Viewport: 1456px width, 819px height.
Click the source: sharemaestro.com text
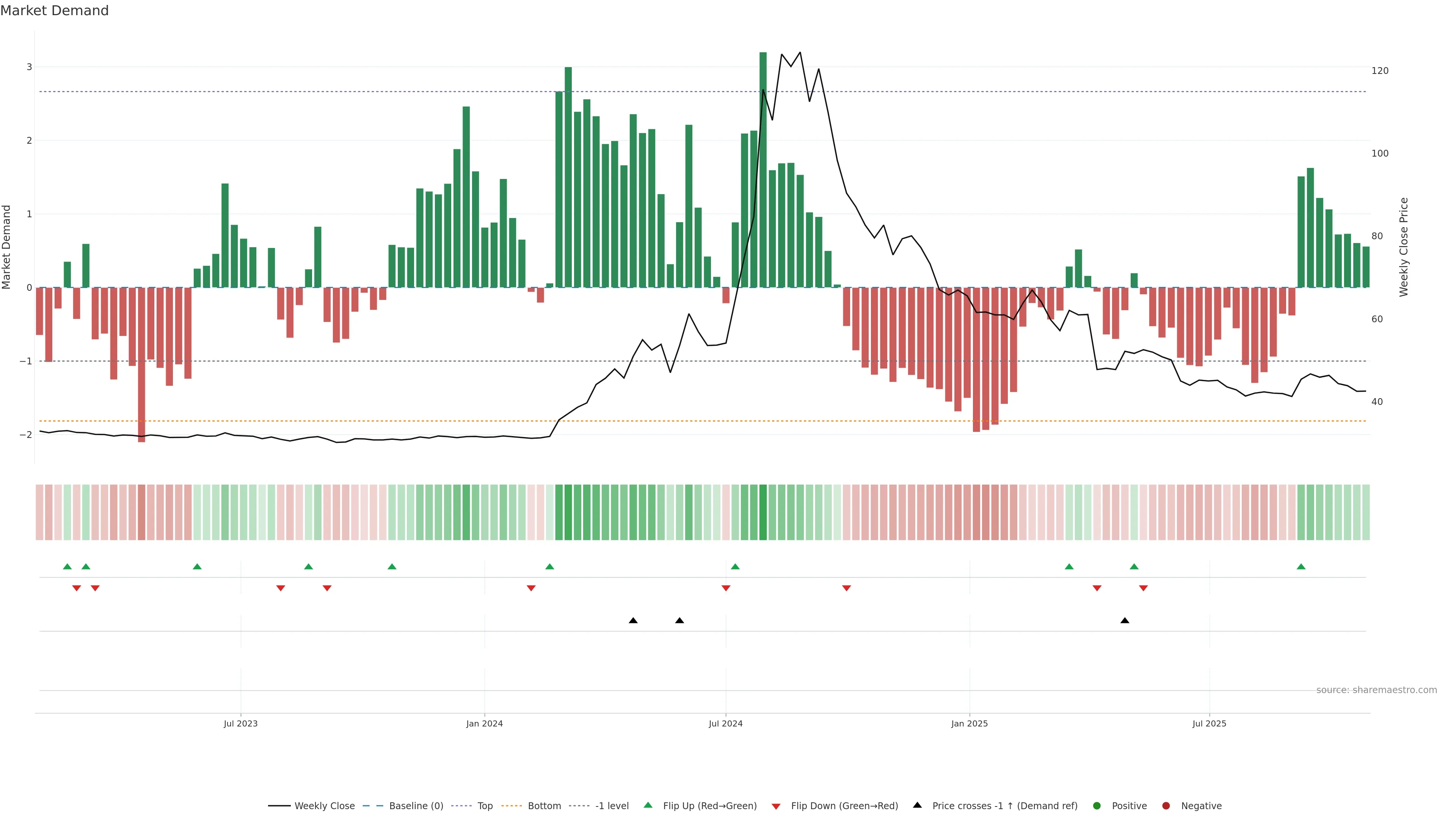[1376, 690]
